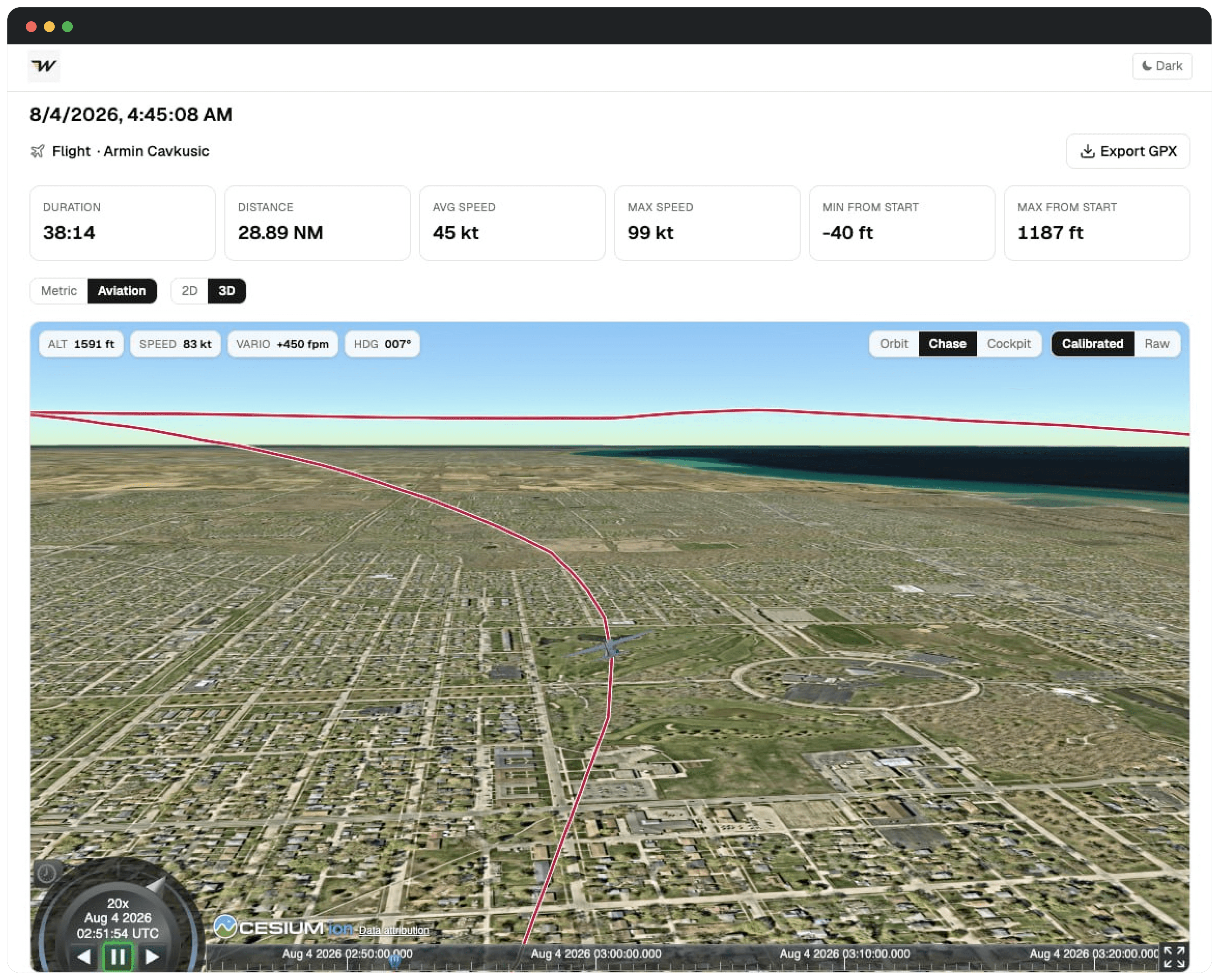The image size is (1219, 980).
Task: Toggle fullscreen map view
Action: tap(1174, 957)
